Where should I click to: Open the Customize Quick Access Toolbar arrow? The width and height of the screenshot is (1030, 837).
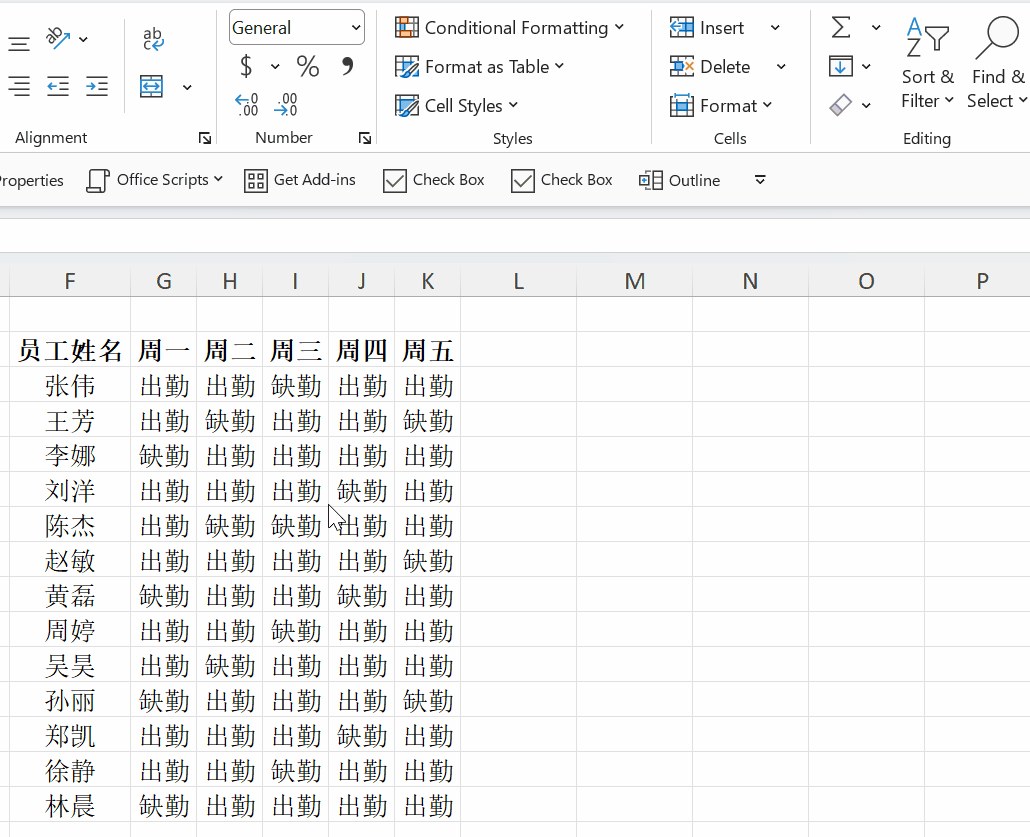(x=760, y=180)
